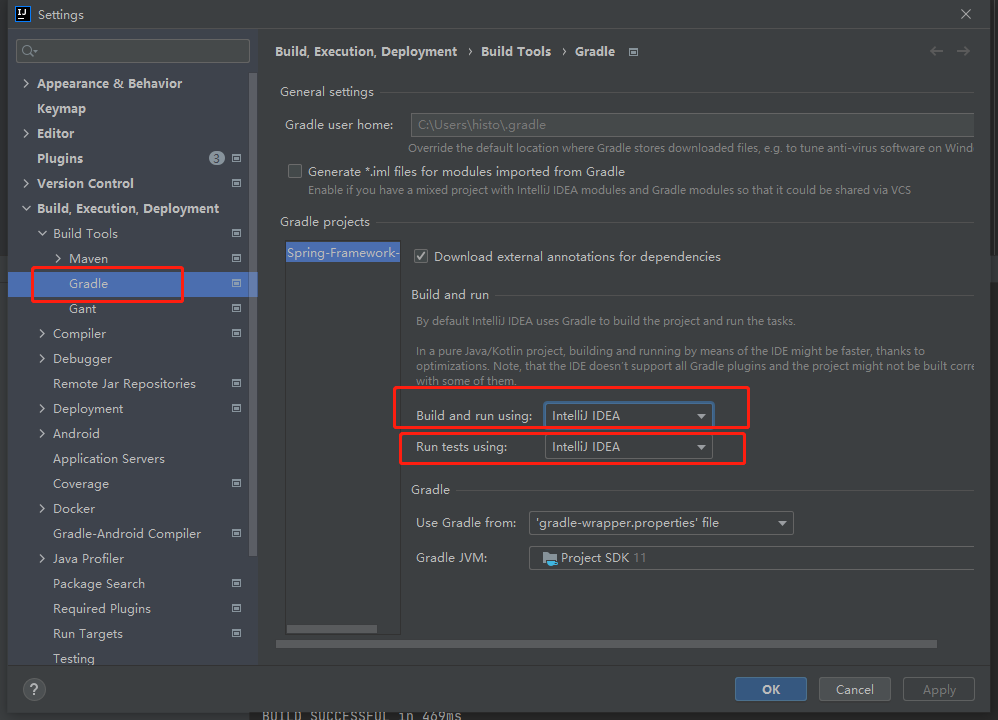Collapse Build, Execution, Deployment section
The height and width of the screenshot is (720, 998).
tap(26, 208)
